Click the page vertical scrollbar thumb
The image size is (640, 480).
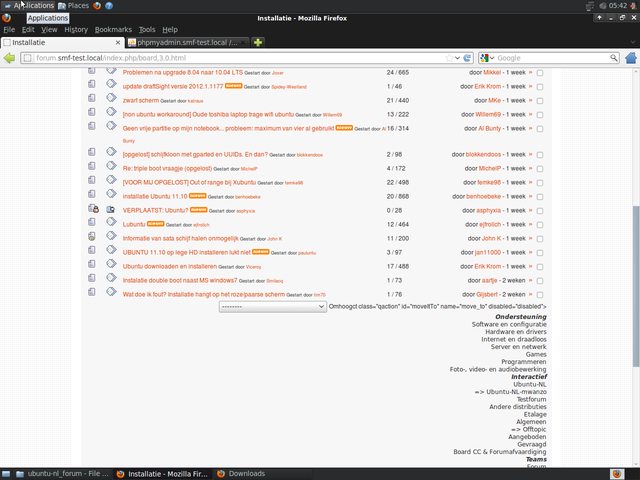pos(636,286)
